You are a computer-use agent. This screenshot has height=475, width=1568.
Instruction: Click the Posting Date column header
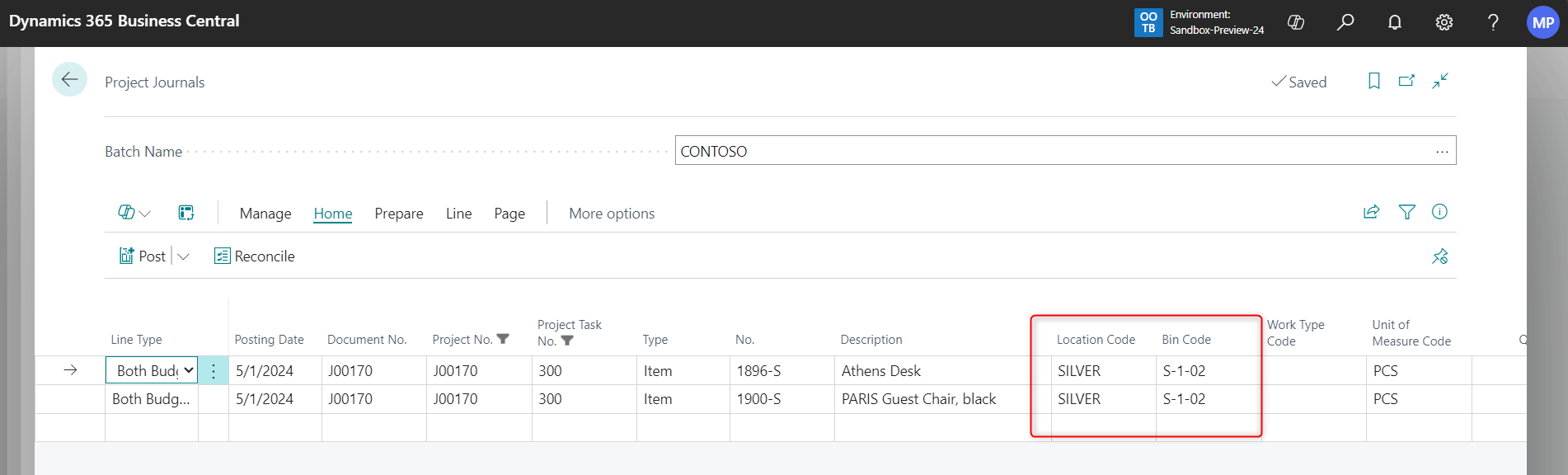[269, 340]
